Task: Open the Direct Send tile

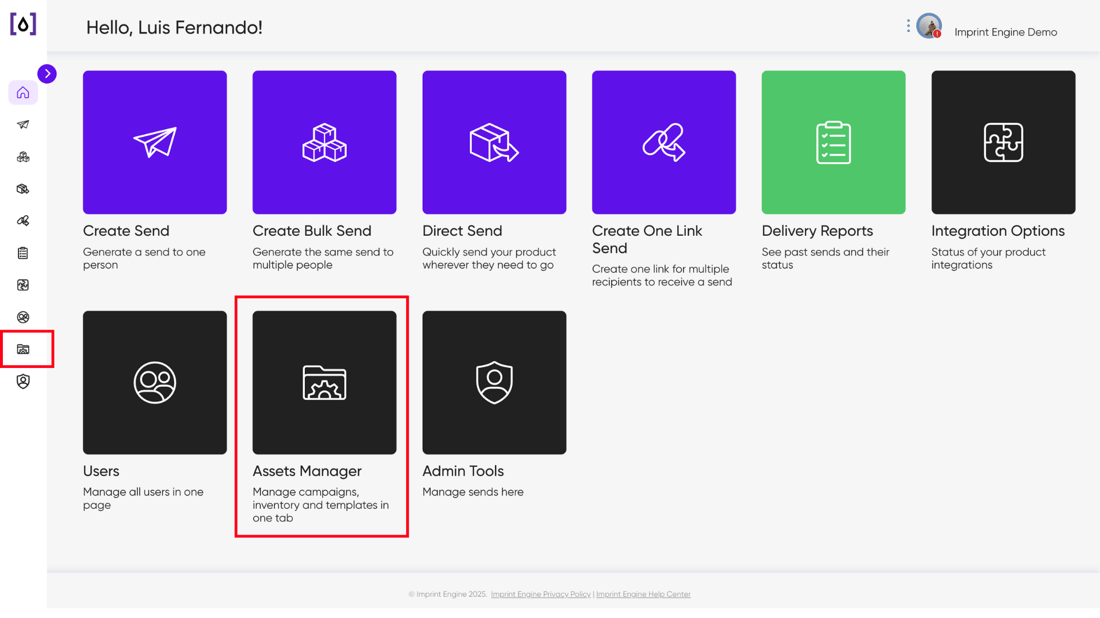Action: pos(494,142)
